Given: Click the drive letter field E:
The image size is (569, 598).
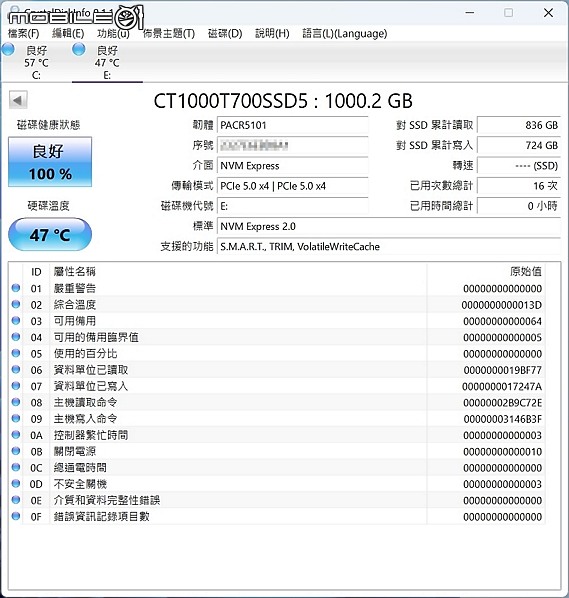Looking at the screenshot, I should tap(293, 206).
